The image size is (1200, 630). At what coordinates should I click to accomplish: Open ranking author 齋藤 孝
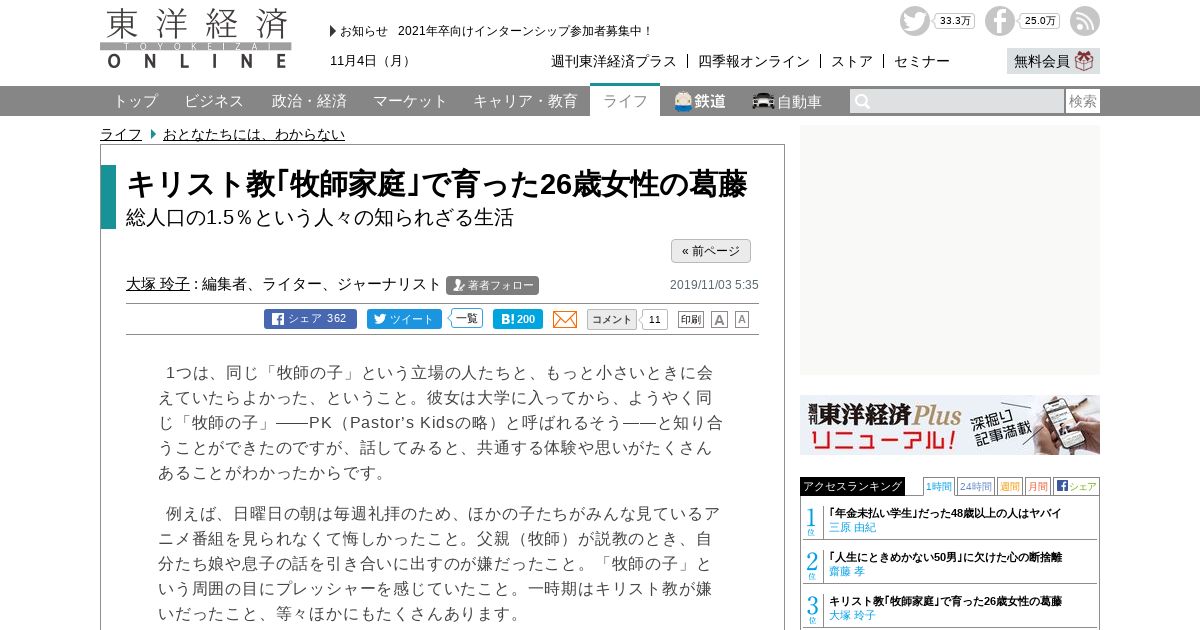pos(846,571)
